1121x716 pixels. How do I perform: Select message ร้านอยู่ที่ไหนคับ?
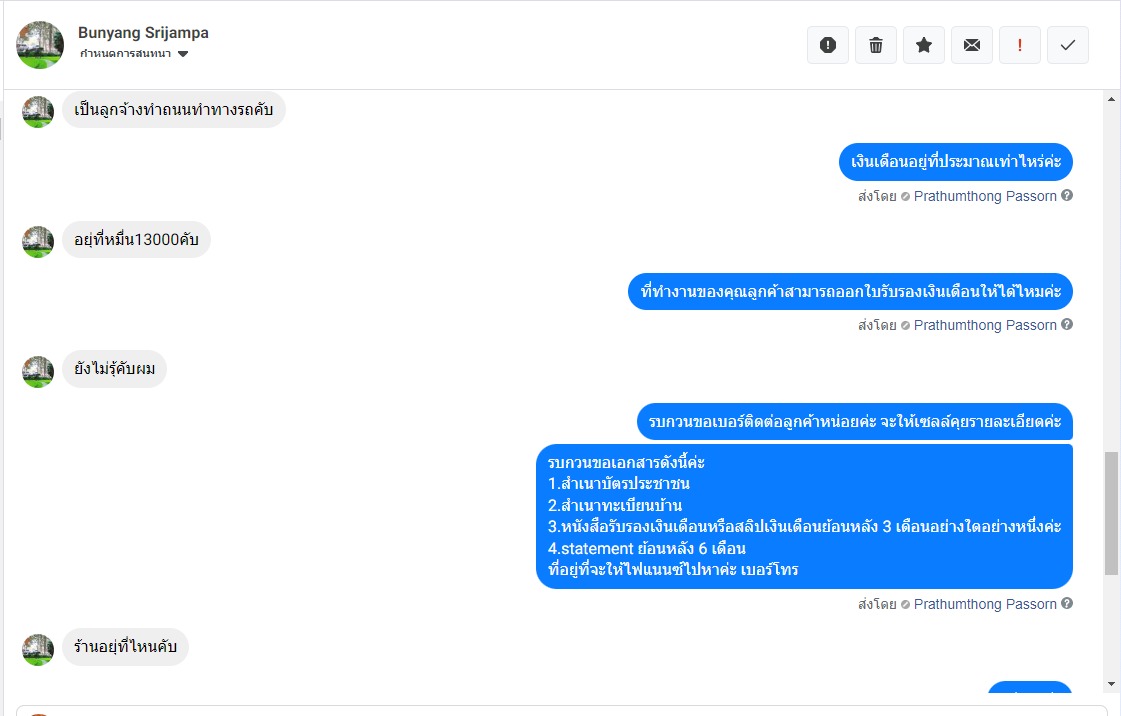tap(125, 647)
